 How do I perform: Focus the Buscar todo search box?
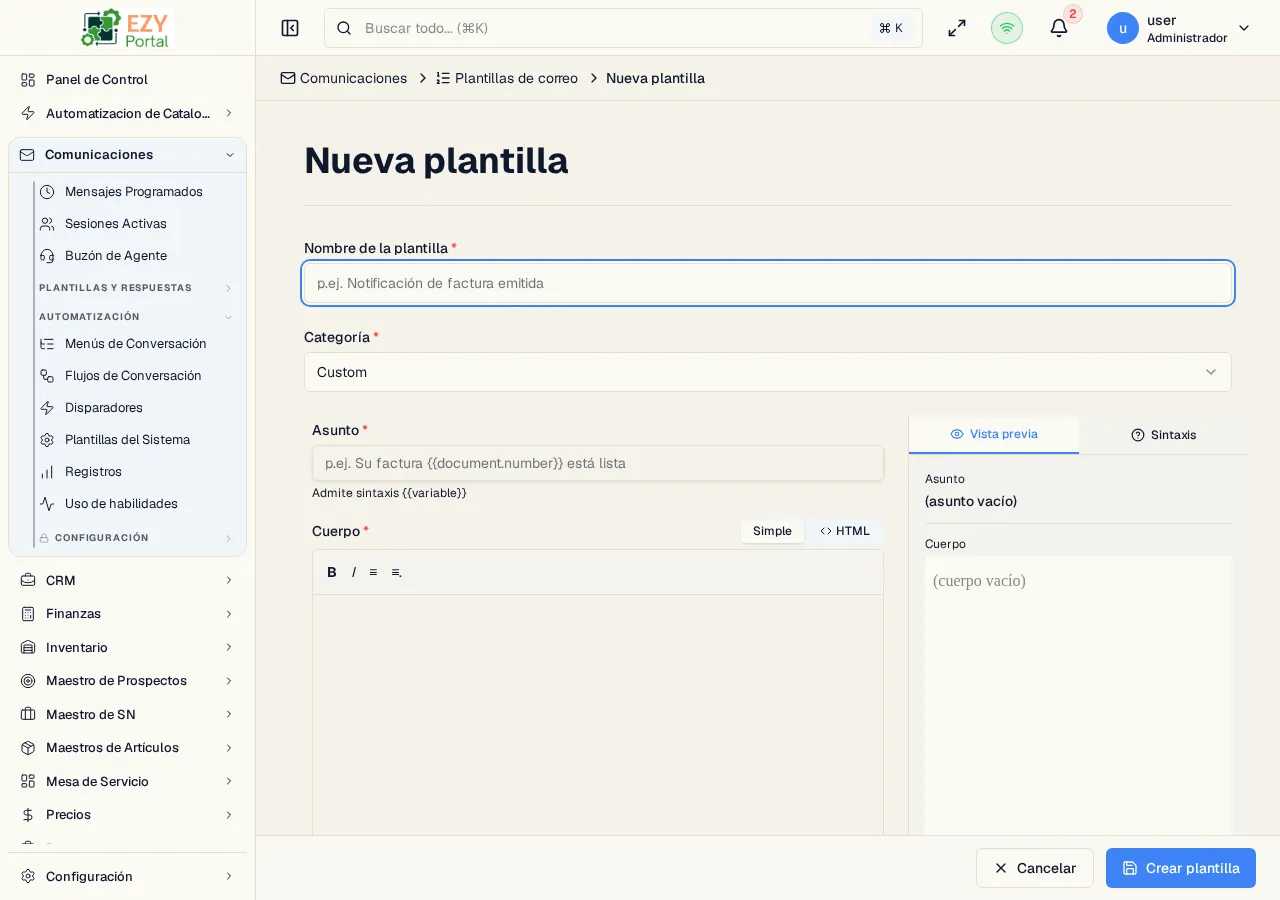[x=623, y=28]
